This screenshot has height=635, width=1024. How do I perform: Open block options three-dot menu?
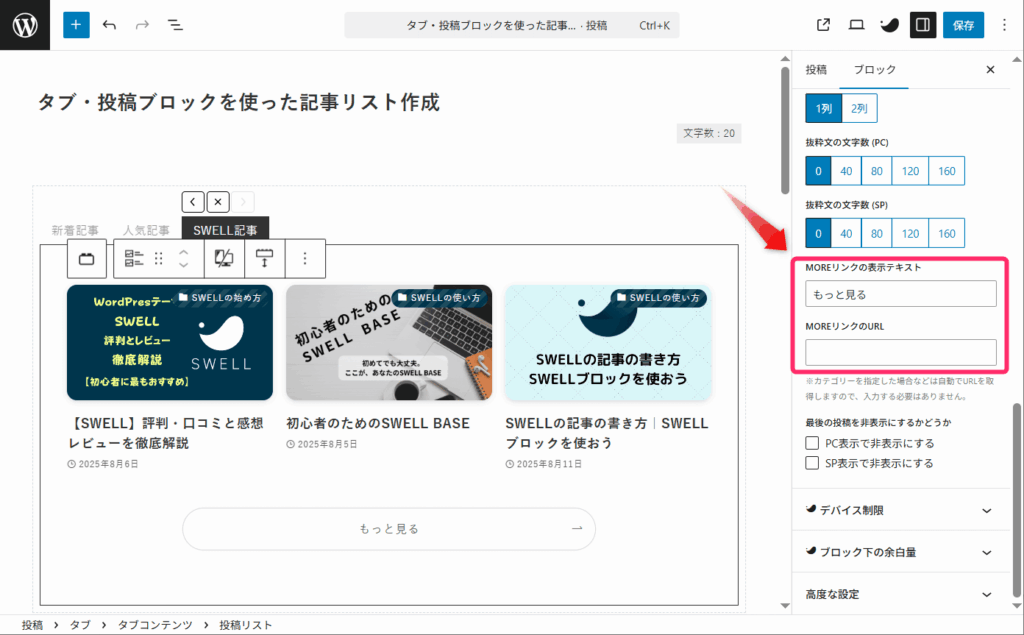pos(304,259)
